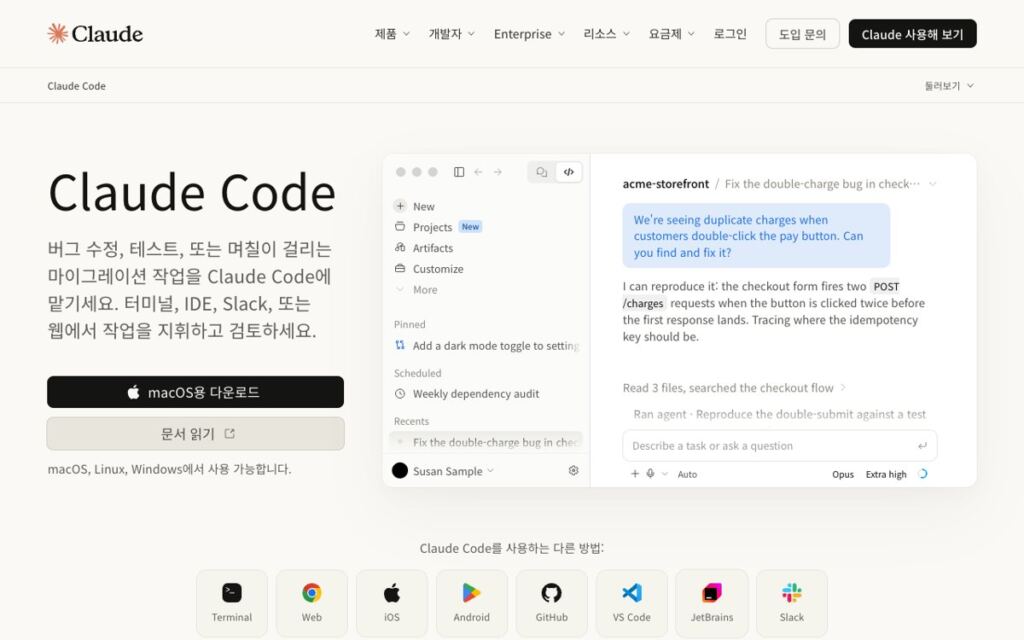The image size is (1024, 640).
Task: Select Extra high effort label
Action: pos(886,474)
